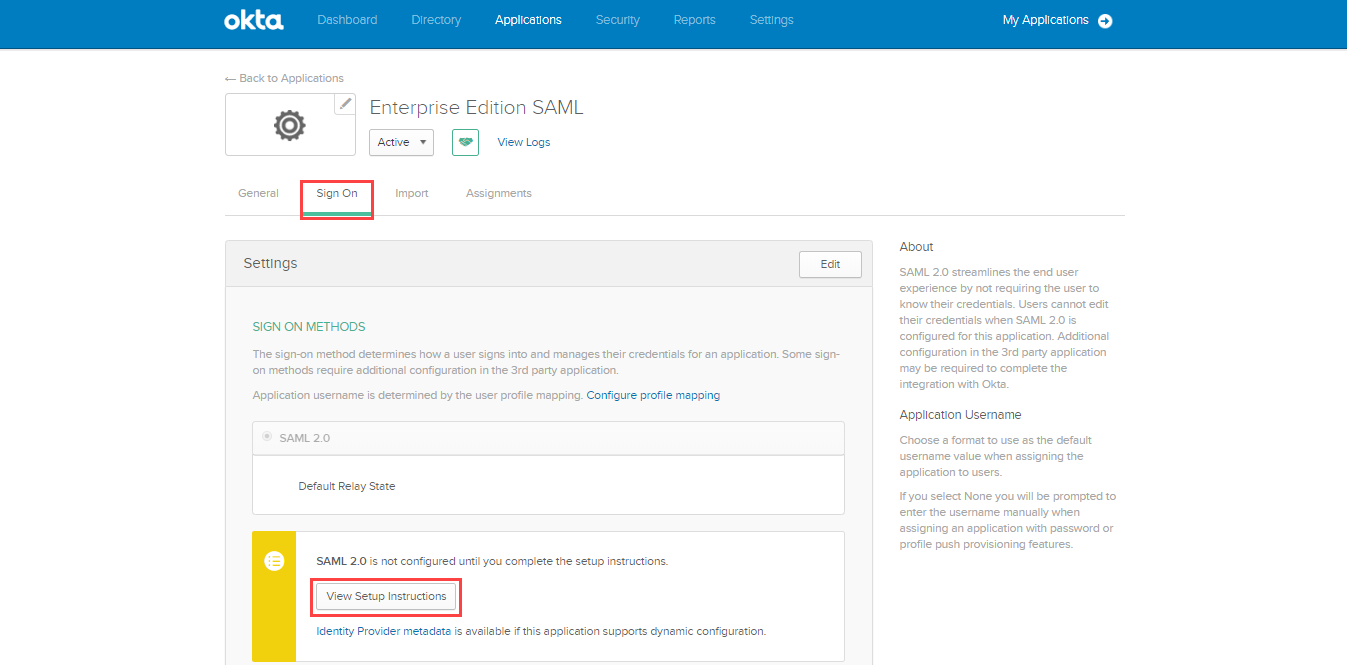This screenshot has width=1347, height=665.
Task: Select the SAML 2.0 radio button
Action: point(267,437)
